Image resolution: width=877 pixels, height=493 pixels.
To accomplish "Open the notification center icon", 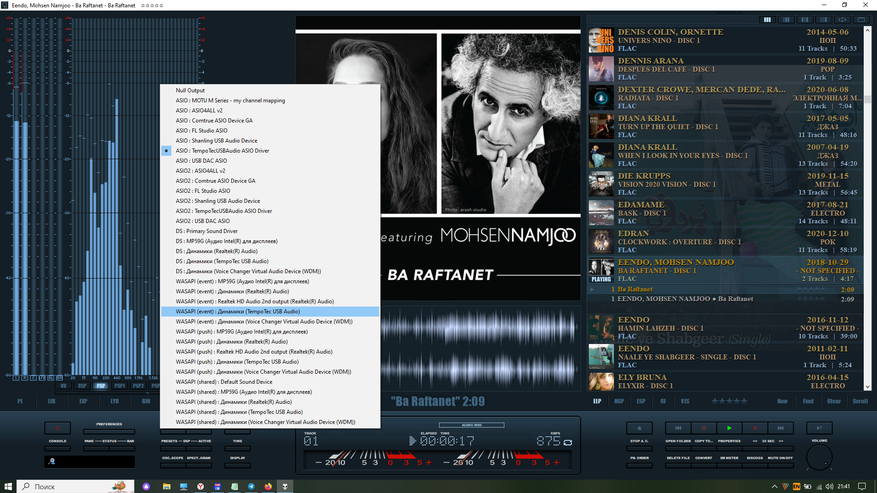I will (862, 486).
